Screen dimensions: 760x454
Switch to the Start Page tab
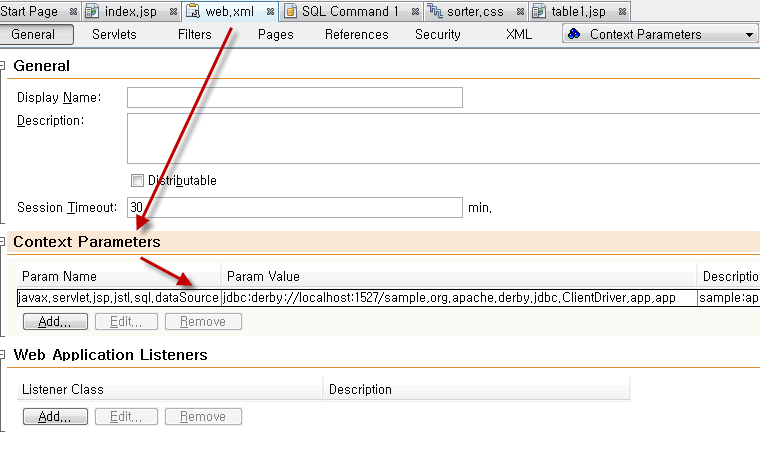29,11
